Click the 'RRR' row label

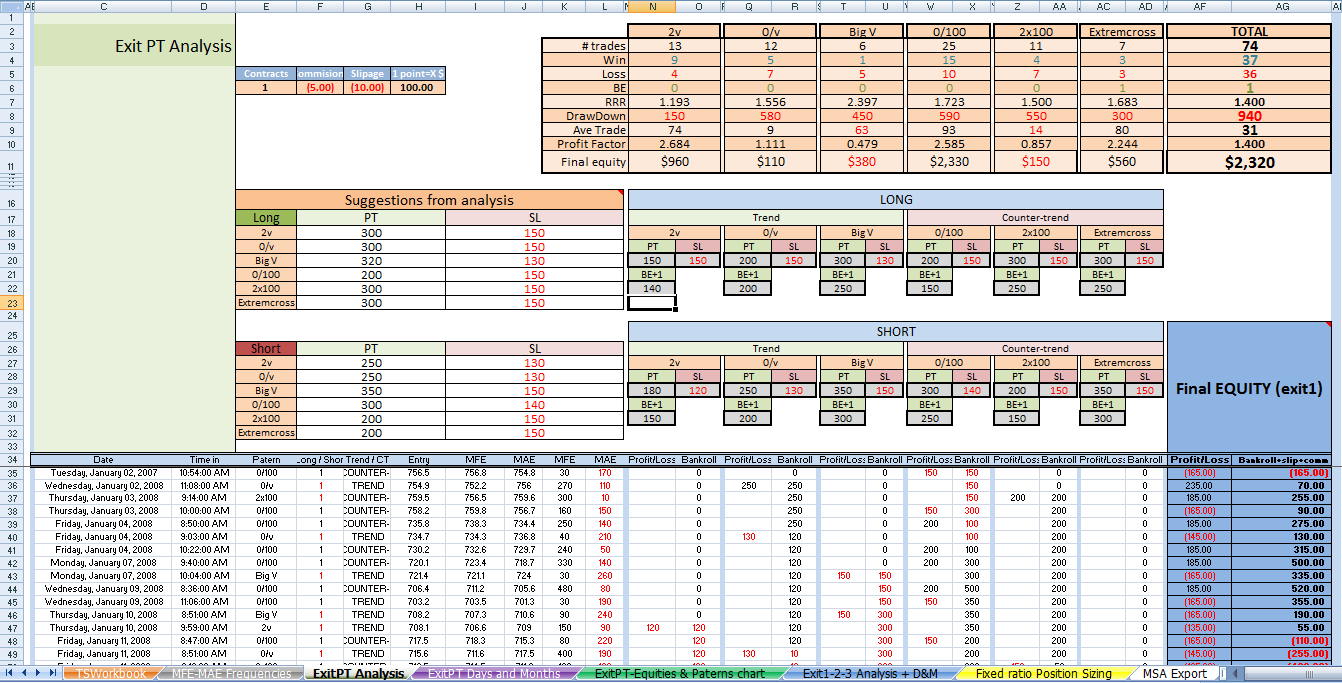[584, 102]
